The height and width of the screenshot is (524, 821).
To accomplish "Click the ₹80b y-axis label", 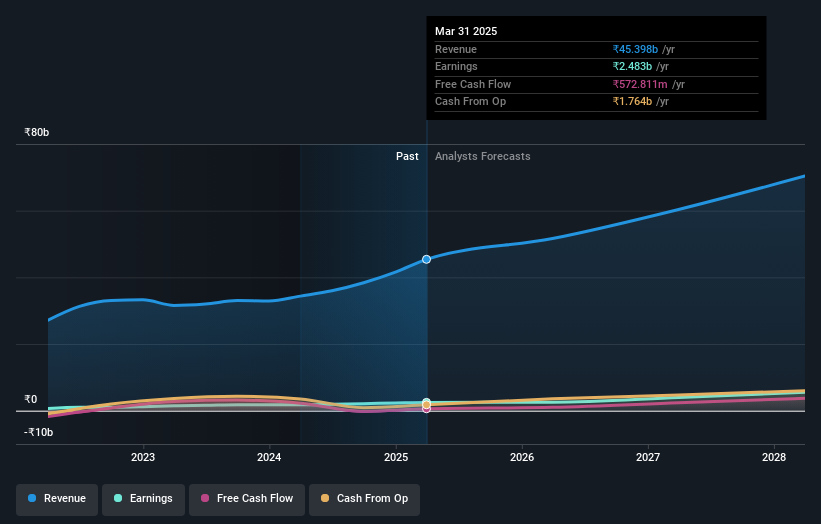I will coord(37,132).
